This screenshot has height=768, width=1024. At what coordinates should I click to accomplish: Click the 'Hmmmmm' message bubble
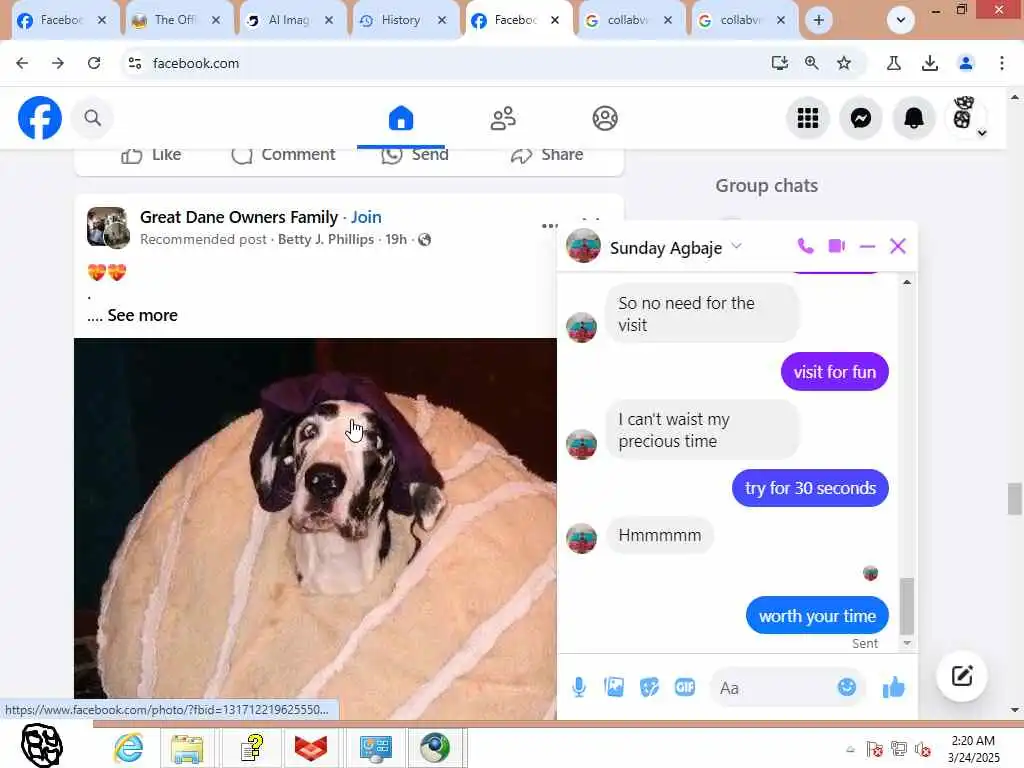click(x=660, y=536)
